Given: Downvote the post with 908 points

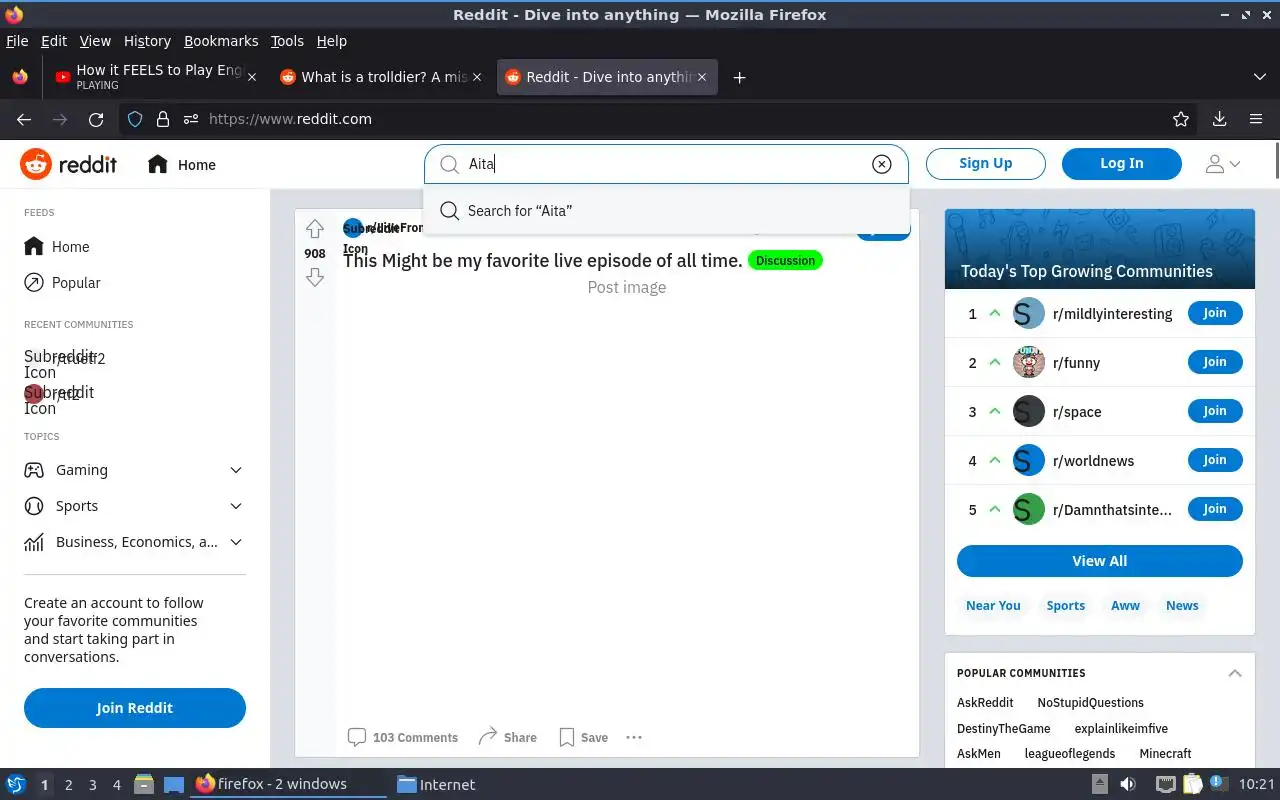Looking at the screenshot, I should tap(315, 277).
